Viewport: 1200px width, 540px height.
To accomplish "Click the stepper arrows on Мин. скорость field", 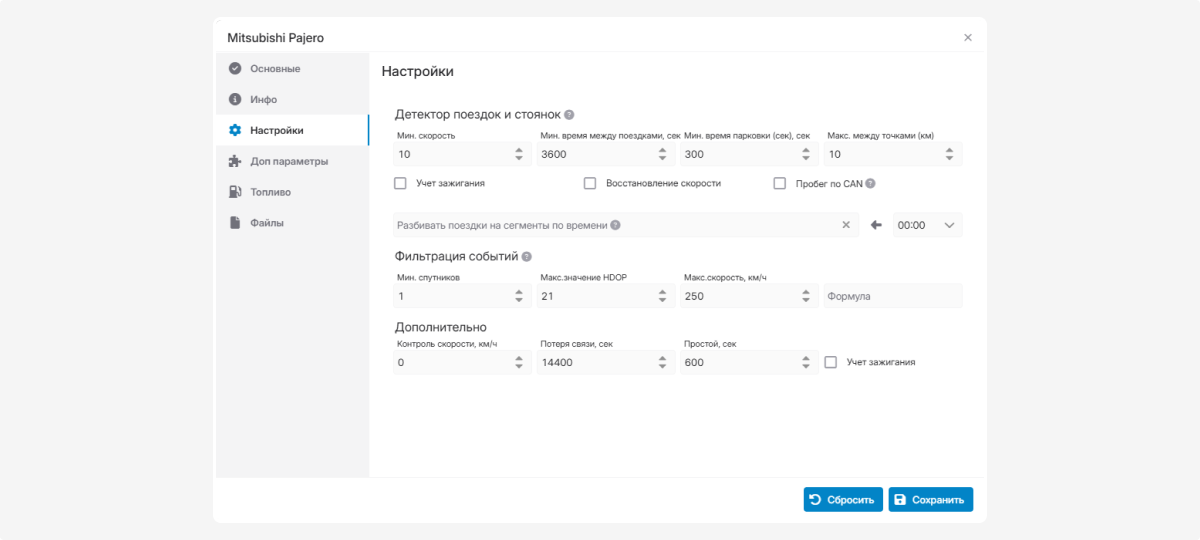I will [519, 154].
